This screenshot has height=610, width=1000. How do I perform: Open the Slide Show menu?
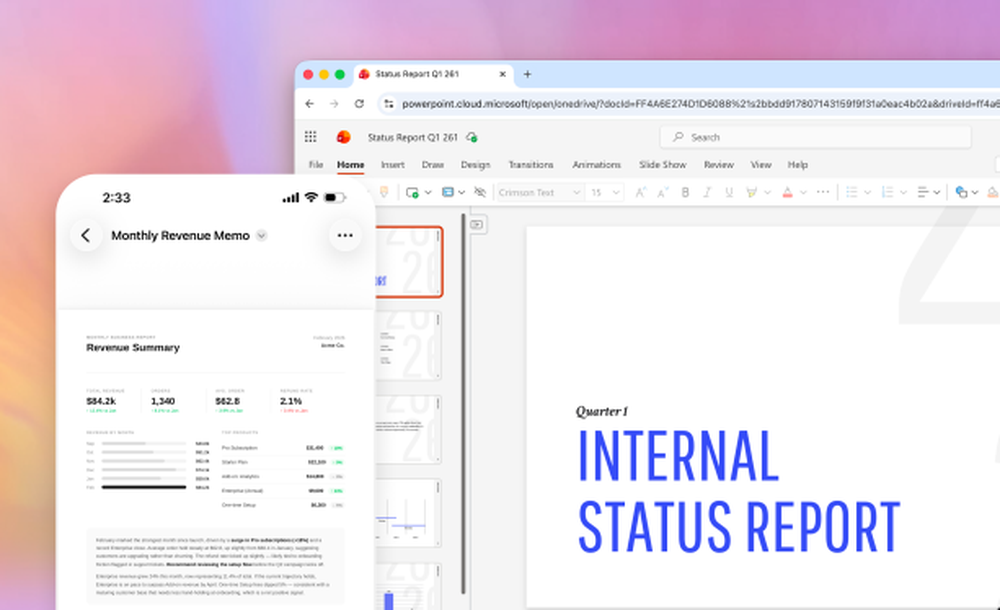[662, 164]
